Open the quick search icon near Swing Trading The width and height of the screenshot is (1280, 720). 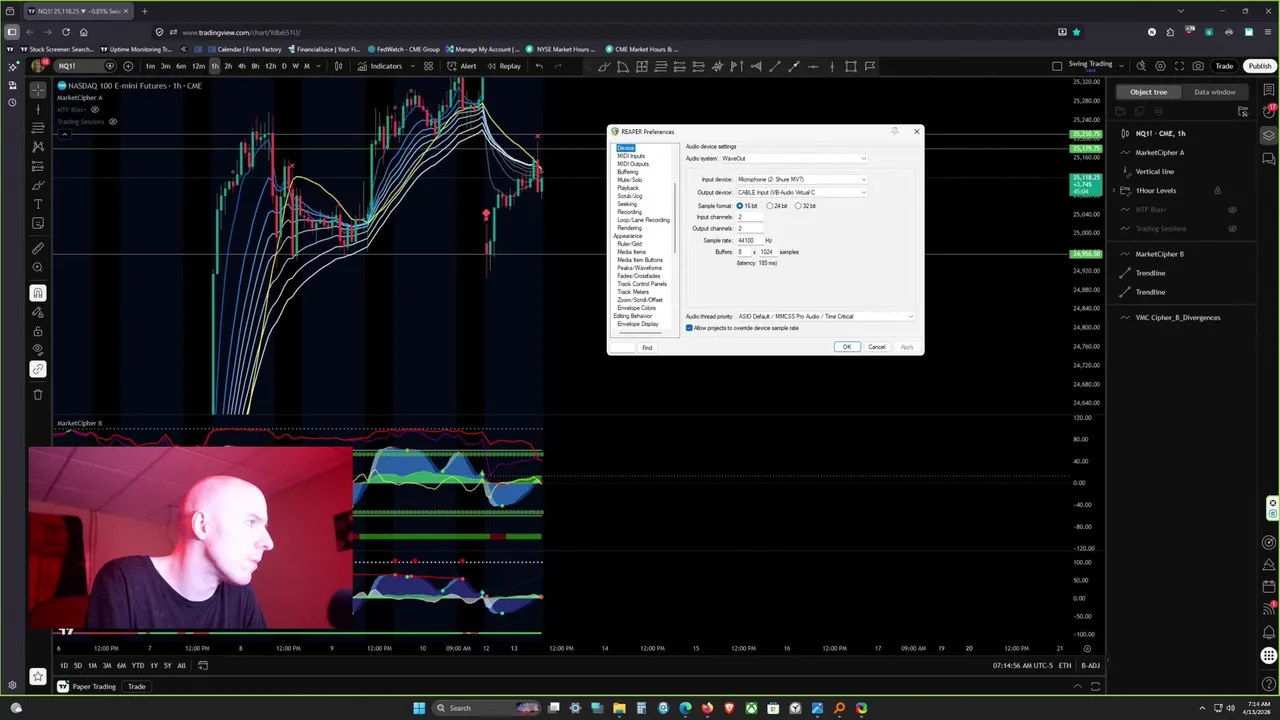(x=1141, y=66)
